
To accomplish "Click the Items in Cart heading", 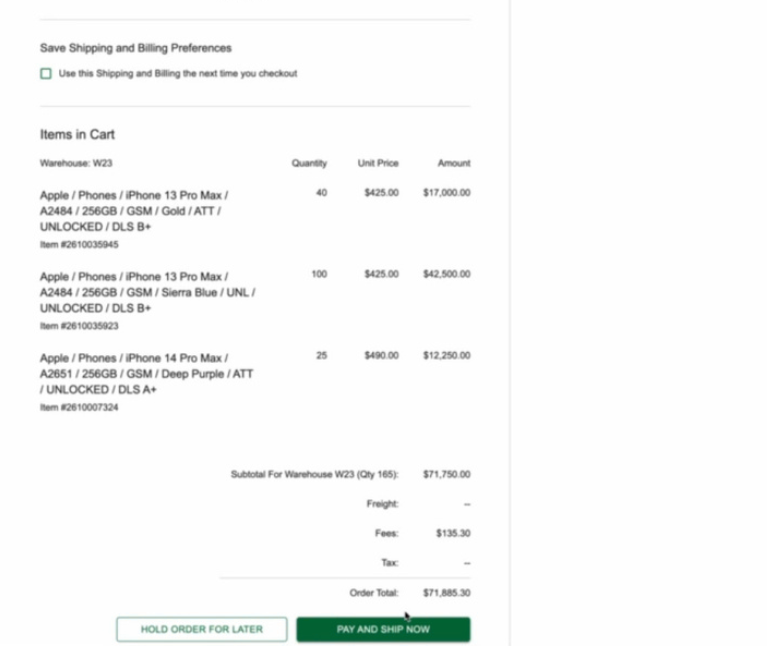I will point(77,134).
